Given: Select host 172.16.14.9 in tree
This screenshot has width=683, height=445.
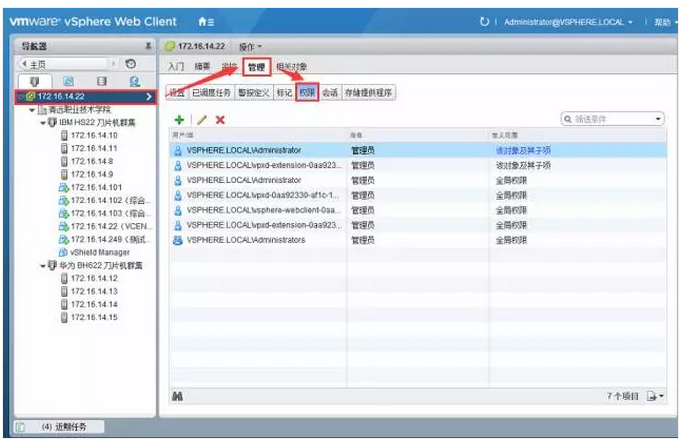Looking at the screenshot, I should (x=92, y=175).
